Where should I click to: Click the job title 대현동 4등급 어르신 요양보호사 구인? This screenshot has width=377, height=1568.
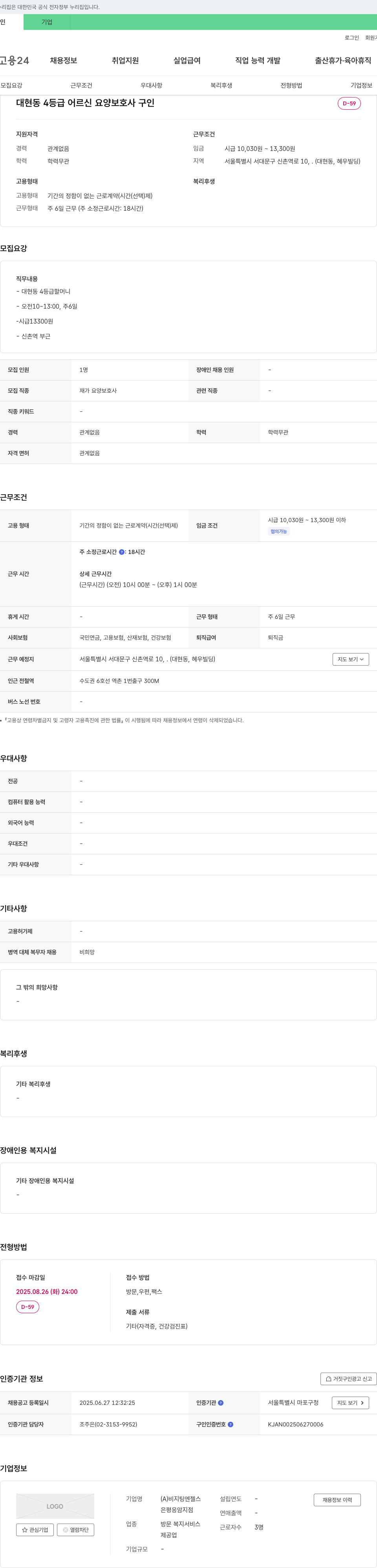[85, 103]
